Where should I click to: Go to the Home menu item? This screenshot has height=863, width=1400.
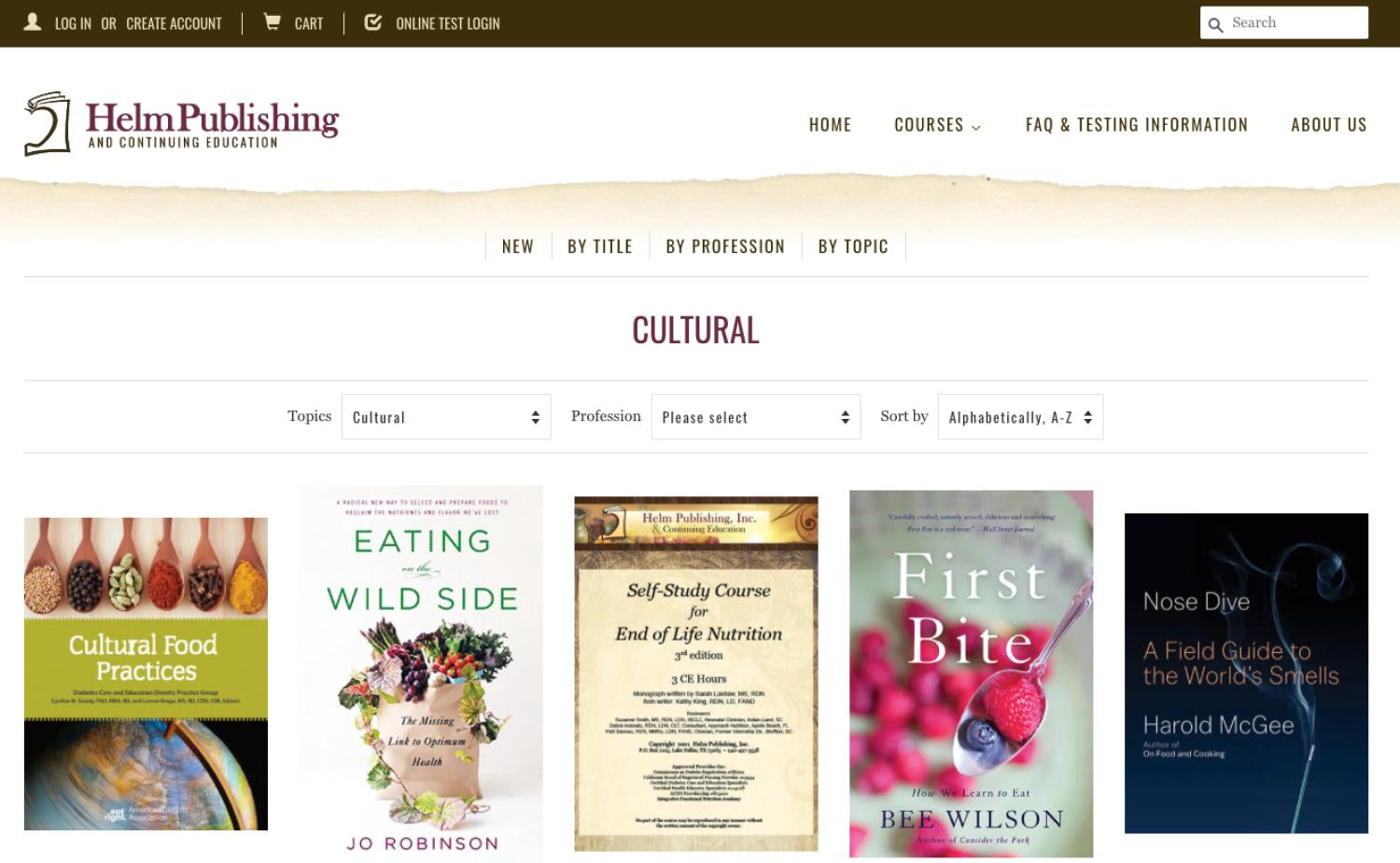(830, 125)
